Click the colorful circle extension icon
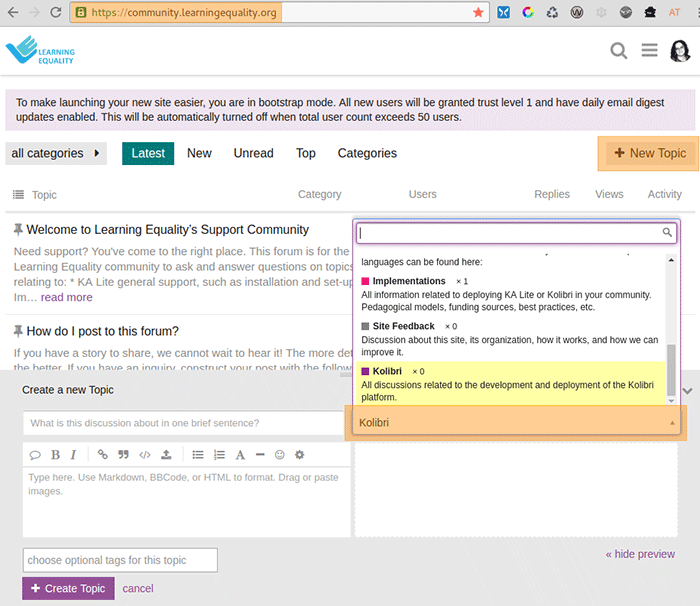The height and width of the screenshot is (606, 700). point(528,12)
